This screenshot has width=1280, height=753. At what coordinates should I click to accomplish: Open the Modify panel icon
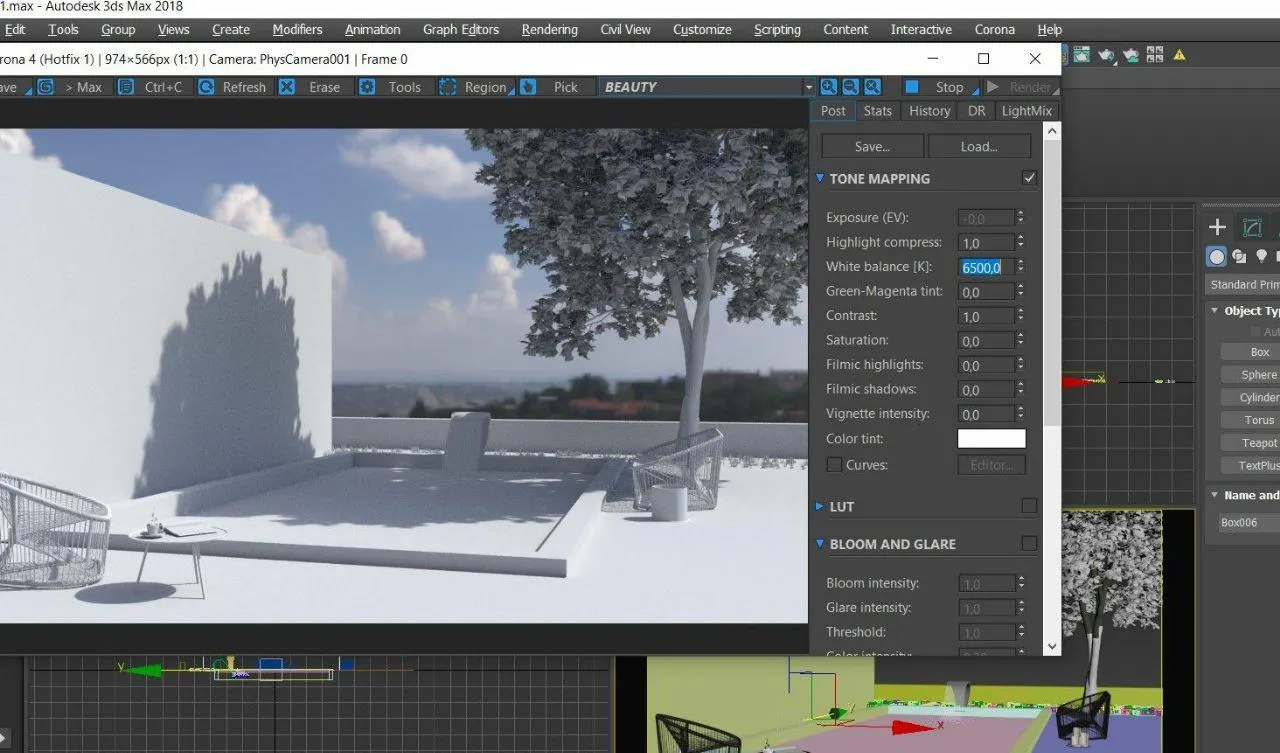1251,227
